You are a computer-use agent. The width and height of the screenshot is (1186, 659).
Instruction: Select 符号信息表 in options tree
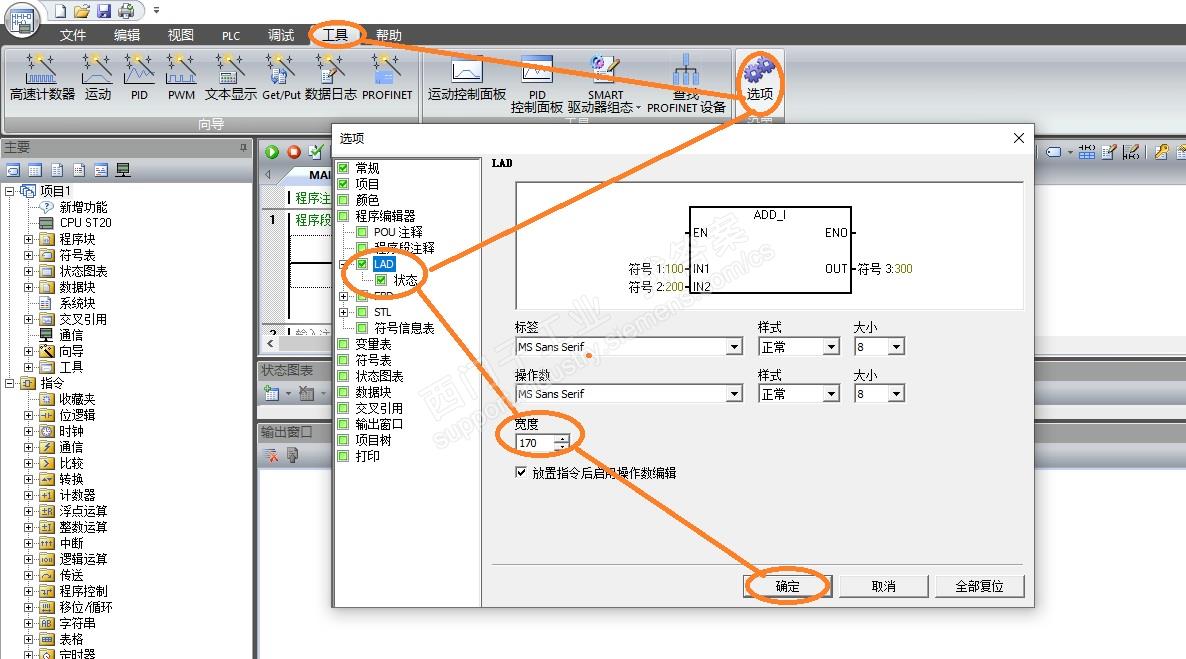[x=404, y=328]
